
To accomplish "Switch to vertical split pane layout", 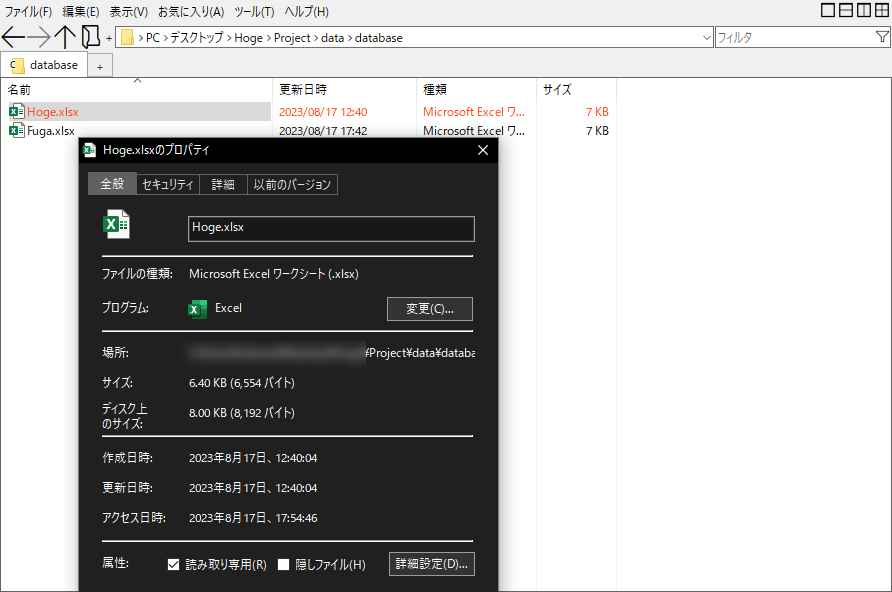I will tap(864, 10).
